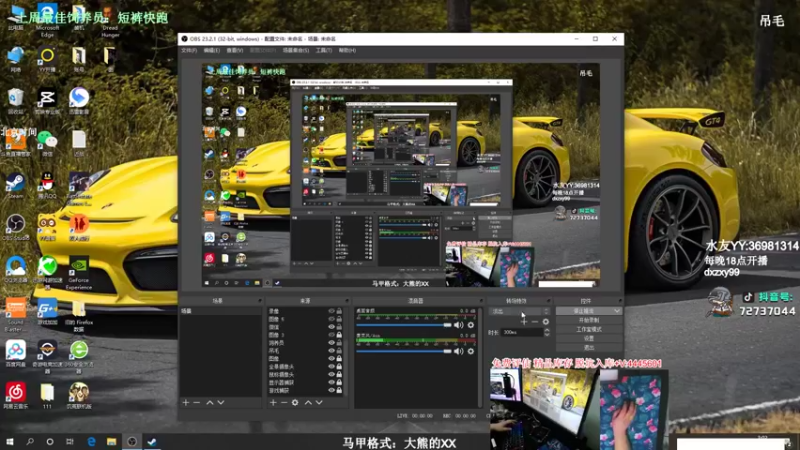Viewport: 800px width, 450px height.
Task: Click the 退出 button in the controls panel
Action: pyautogui.click(x=589, y=347)
